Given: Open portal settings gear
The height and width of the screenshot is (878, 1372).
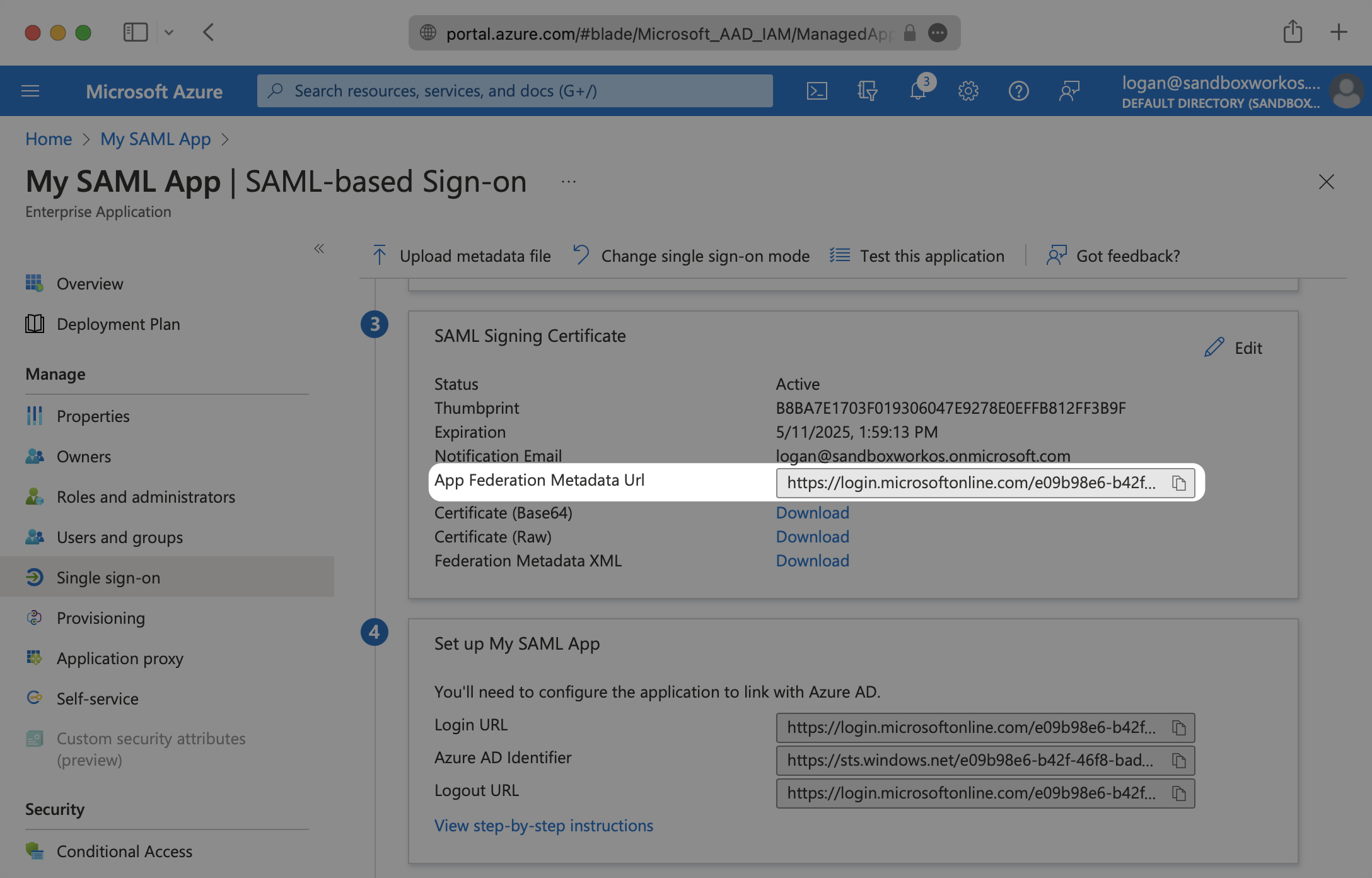Looking at the screenshot, I should click(x=968, y=91).
